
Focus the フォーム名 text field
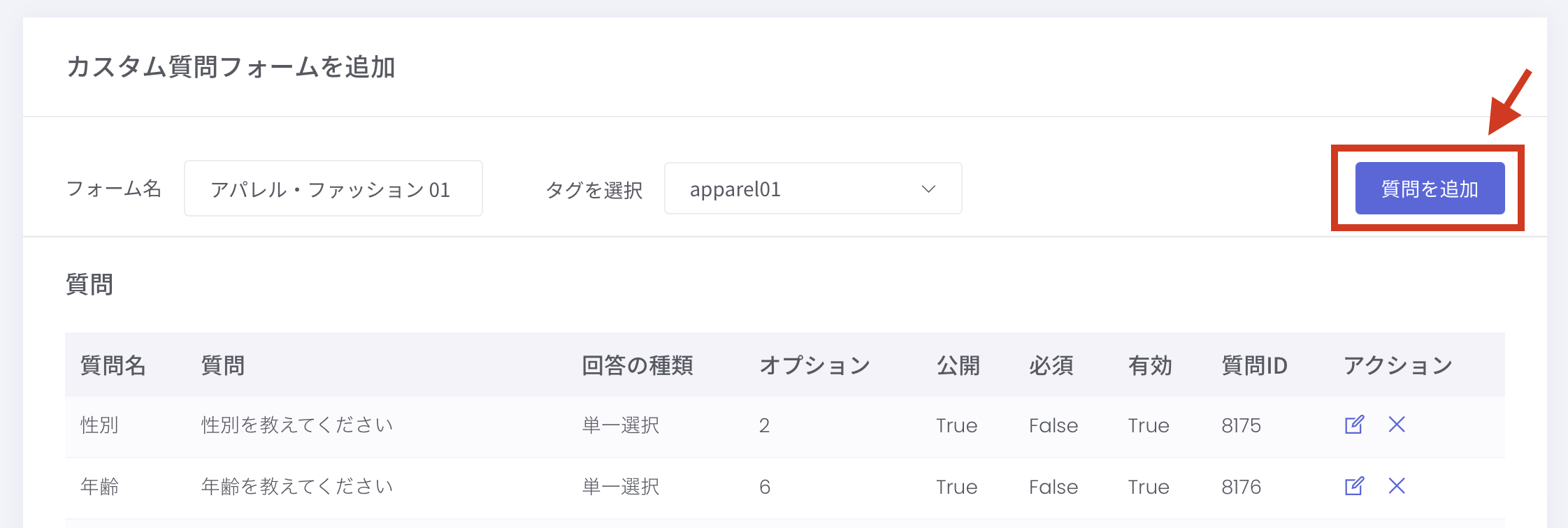tap(333, 189)
